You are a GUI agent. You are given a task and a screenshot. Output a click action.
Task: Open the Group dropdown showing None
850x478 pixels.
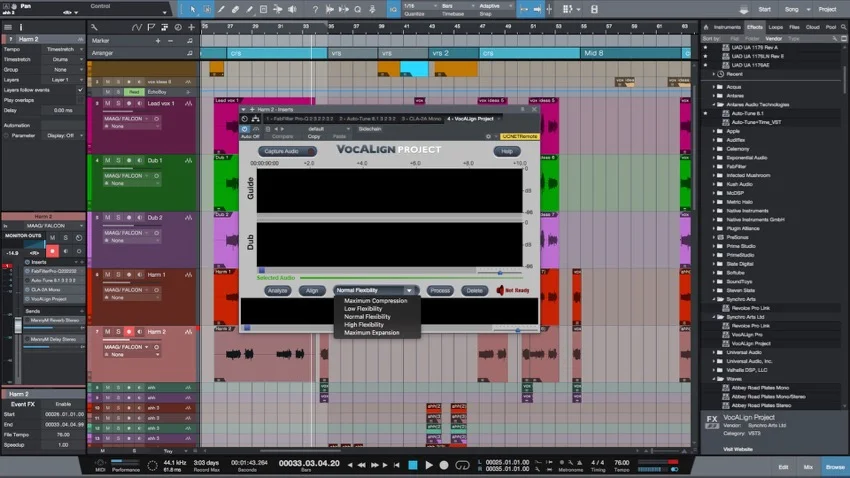[63, 70]
